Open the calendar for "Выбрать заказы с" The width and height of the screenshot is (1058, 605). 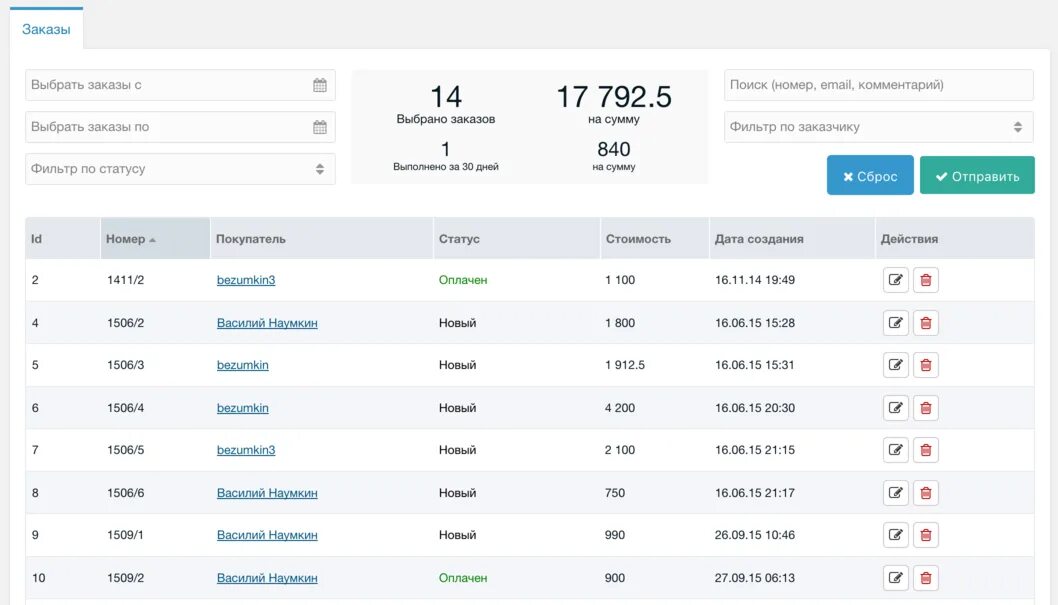pos(320,84)
